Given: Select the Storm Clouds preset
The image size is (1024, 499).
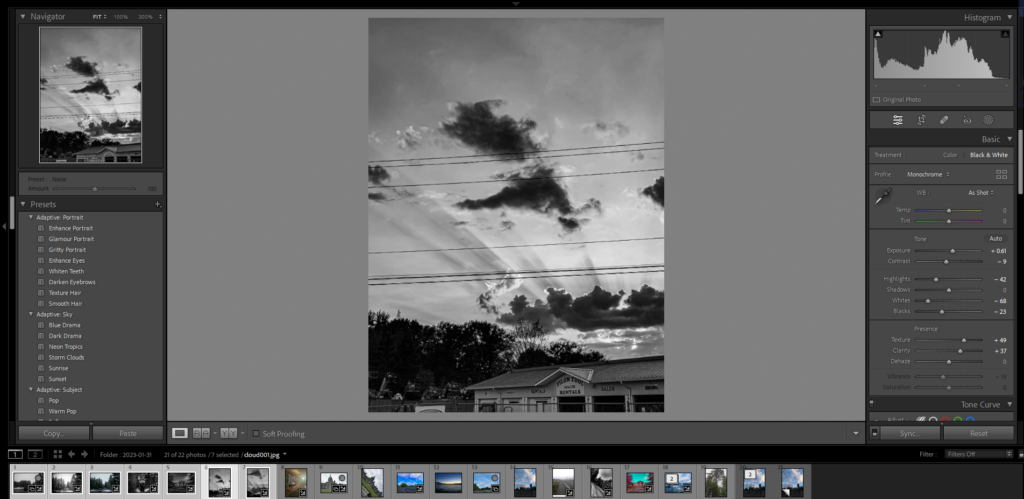Looking at the screenshot, I should [66, 357].
